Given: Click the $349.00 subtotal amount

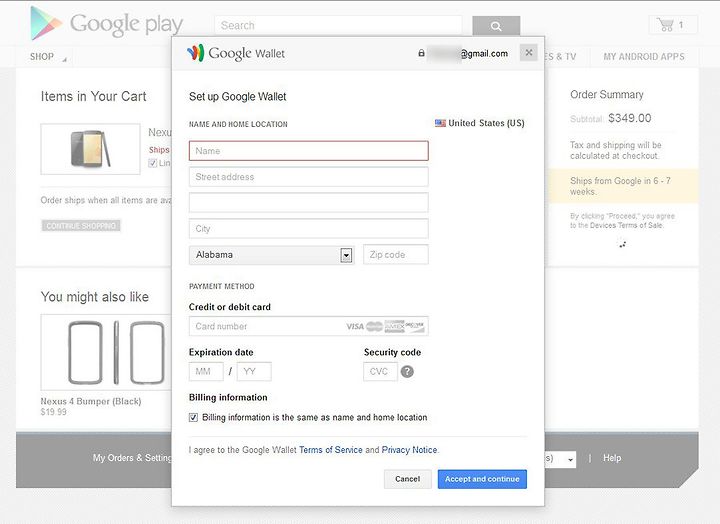Looking at the screenshot, I should pyautogui.click(x=630, y=118).
